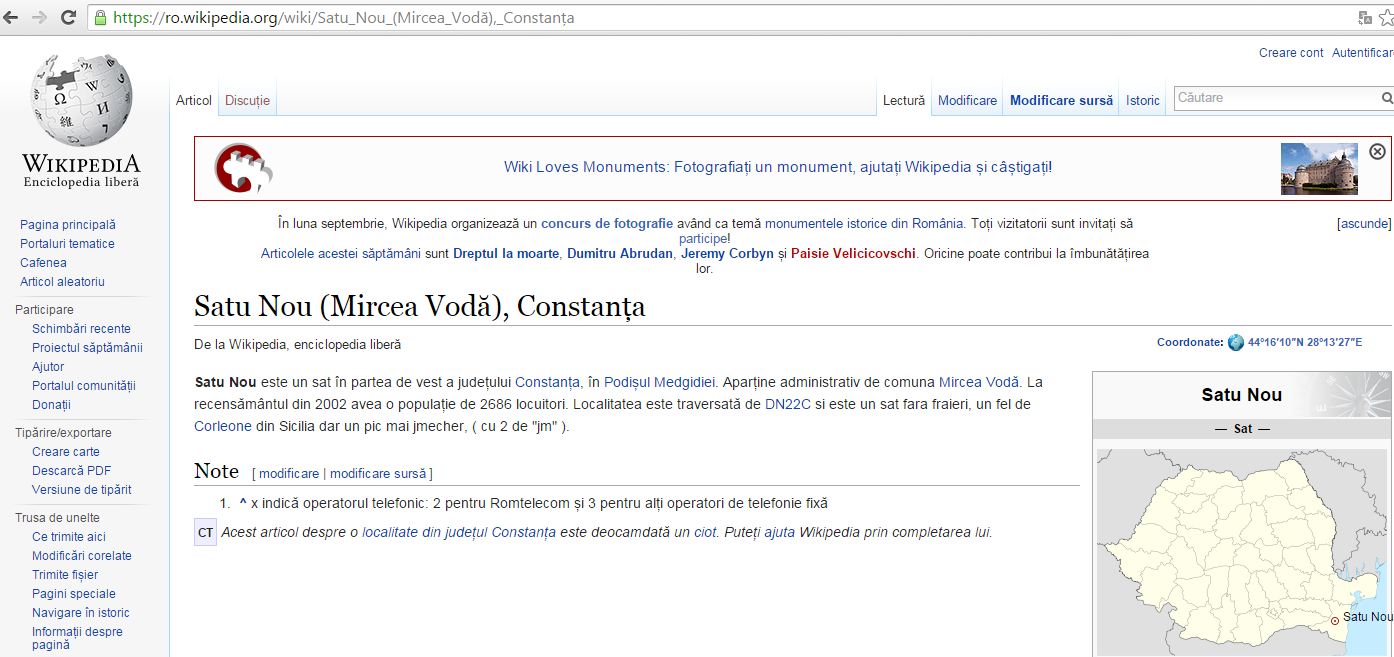Close the Wiki Loves Monuments banner
Viewport: 1394px width, 657px height.
tap(1377, 151)
